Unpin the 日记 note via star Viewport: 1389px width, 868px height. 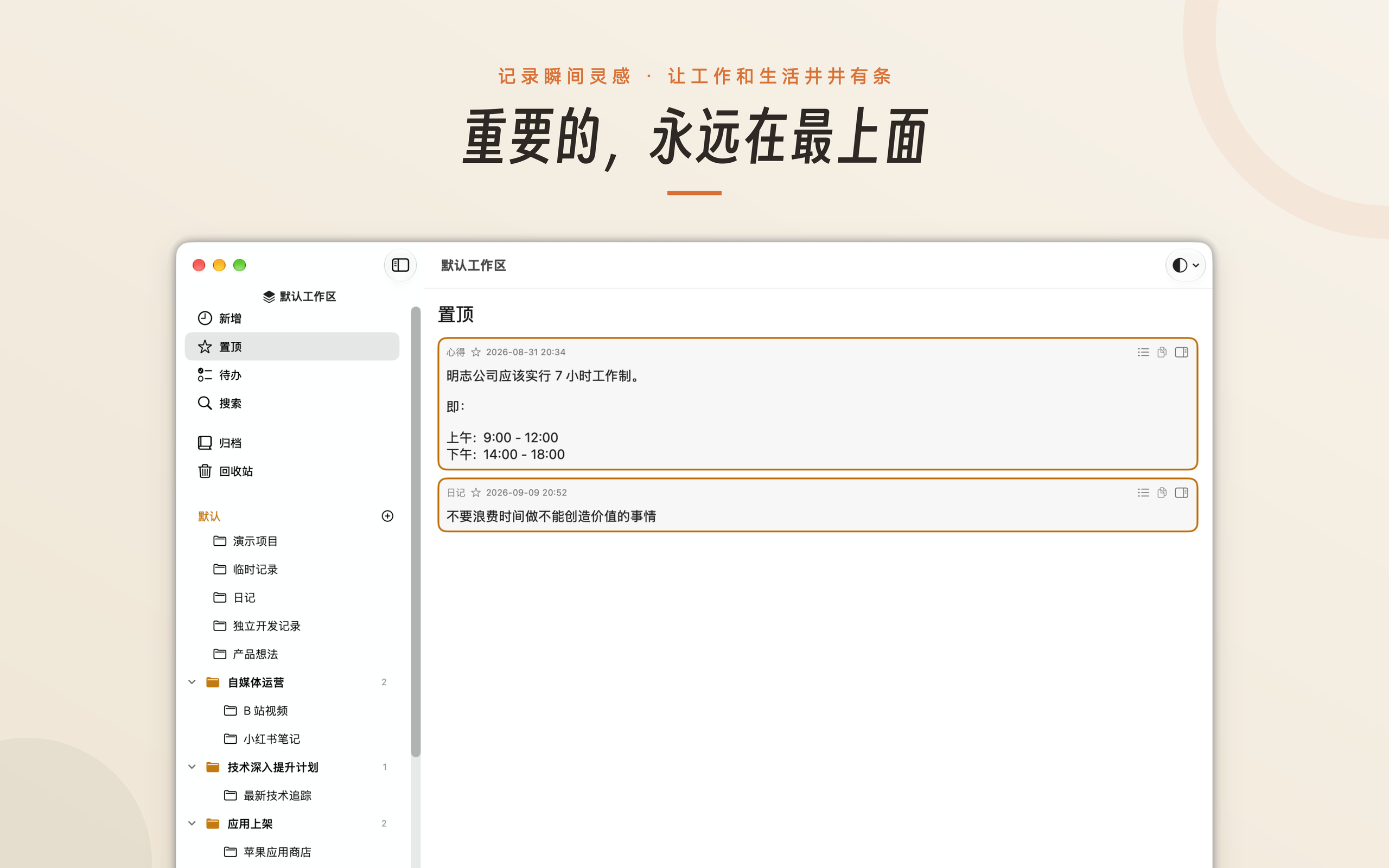476,493
